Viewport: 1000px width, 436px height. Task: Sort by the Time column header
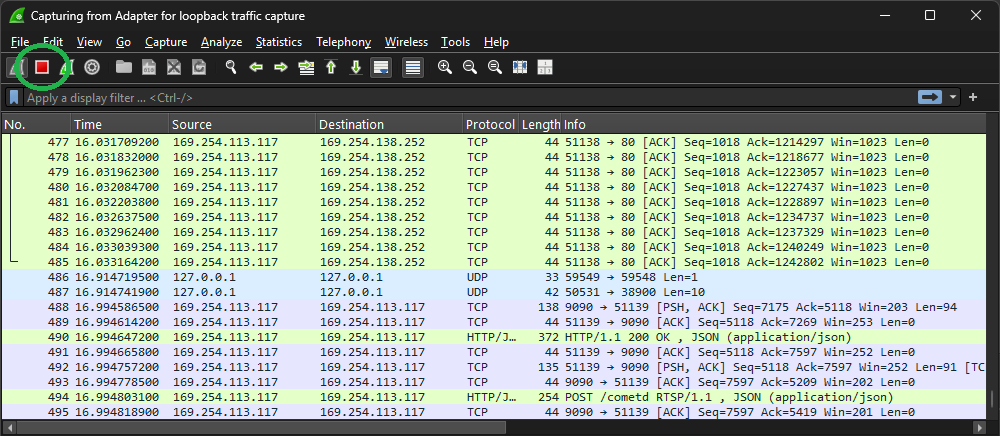click(x=120, y=124)
